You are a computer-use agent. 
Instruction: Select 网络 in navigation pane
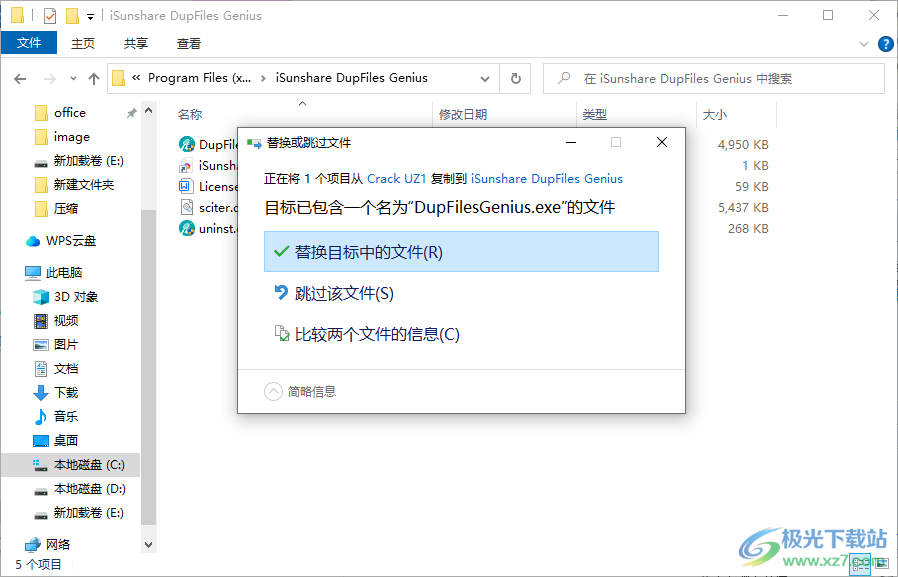[x=58, y=544]
